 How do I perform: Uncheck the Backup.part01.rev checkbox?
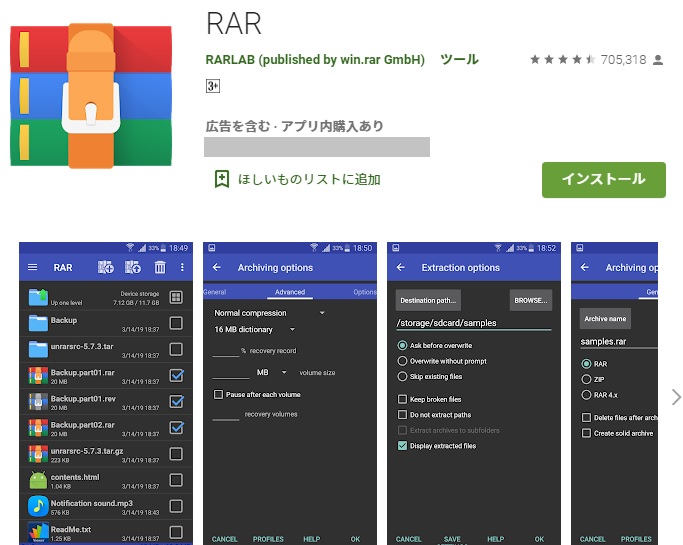pos(176,401)
